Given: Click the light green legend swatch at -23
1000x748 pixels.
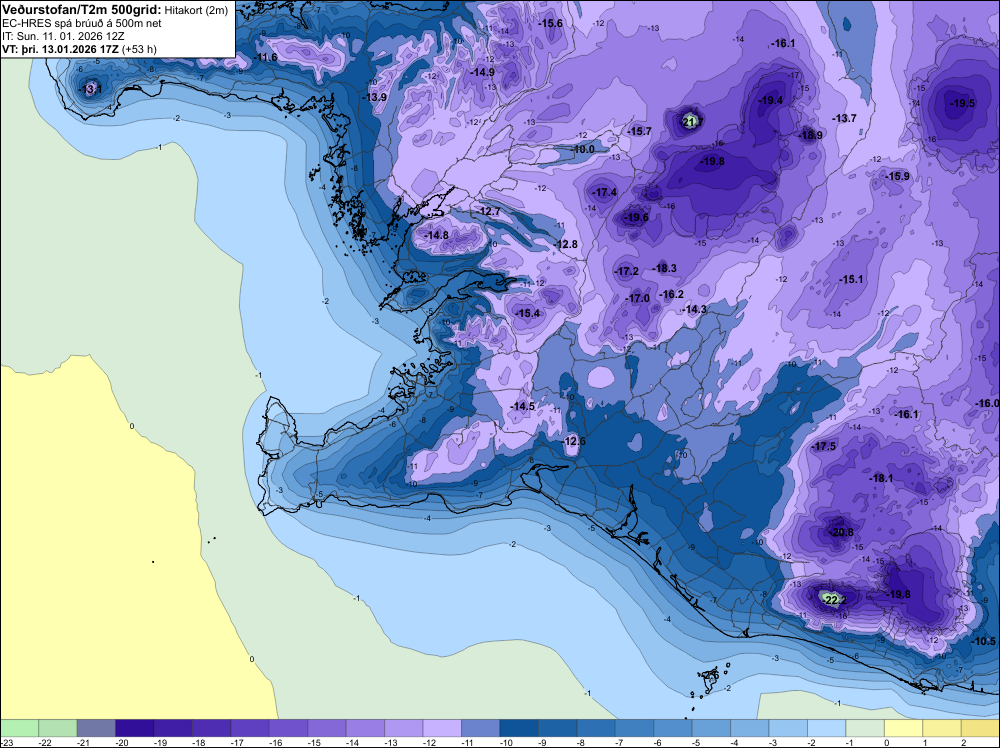Looking at the screenshot, I should 19,728.
